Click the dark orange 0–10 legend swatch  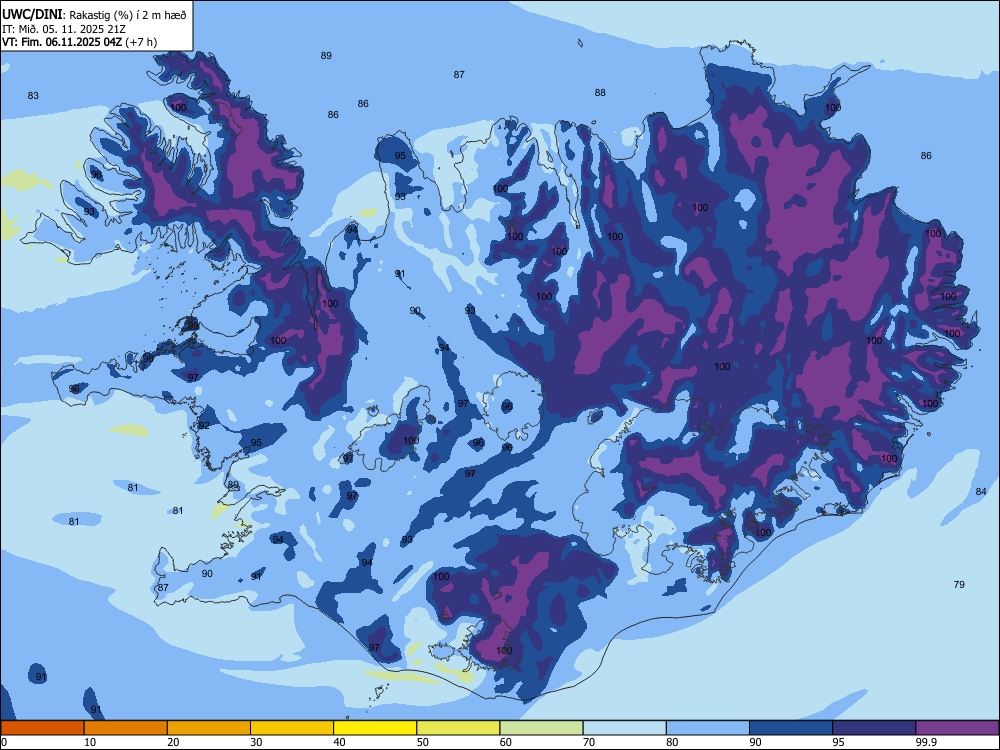pos(42,728)
